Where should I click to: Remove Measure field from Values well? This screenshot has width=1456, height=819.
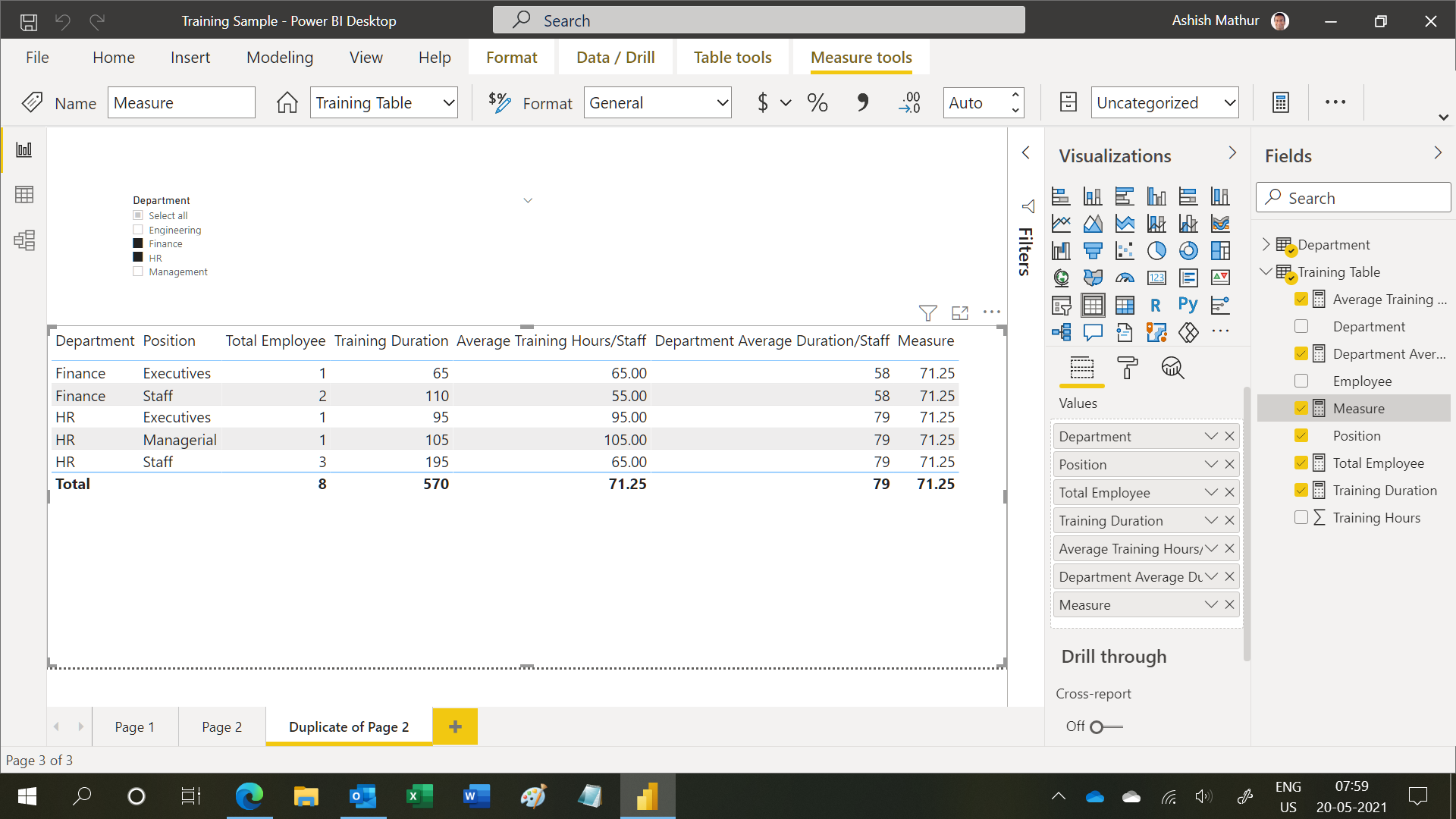[1229, 605]
